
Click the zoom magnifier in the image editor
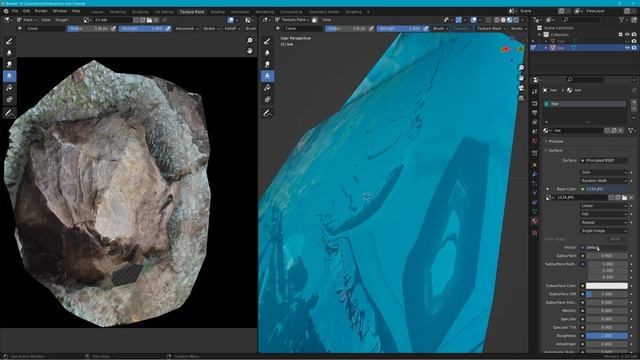(249, 40)
